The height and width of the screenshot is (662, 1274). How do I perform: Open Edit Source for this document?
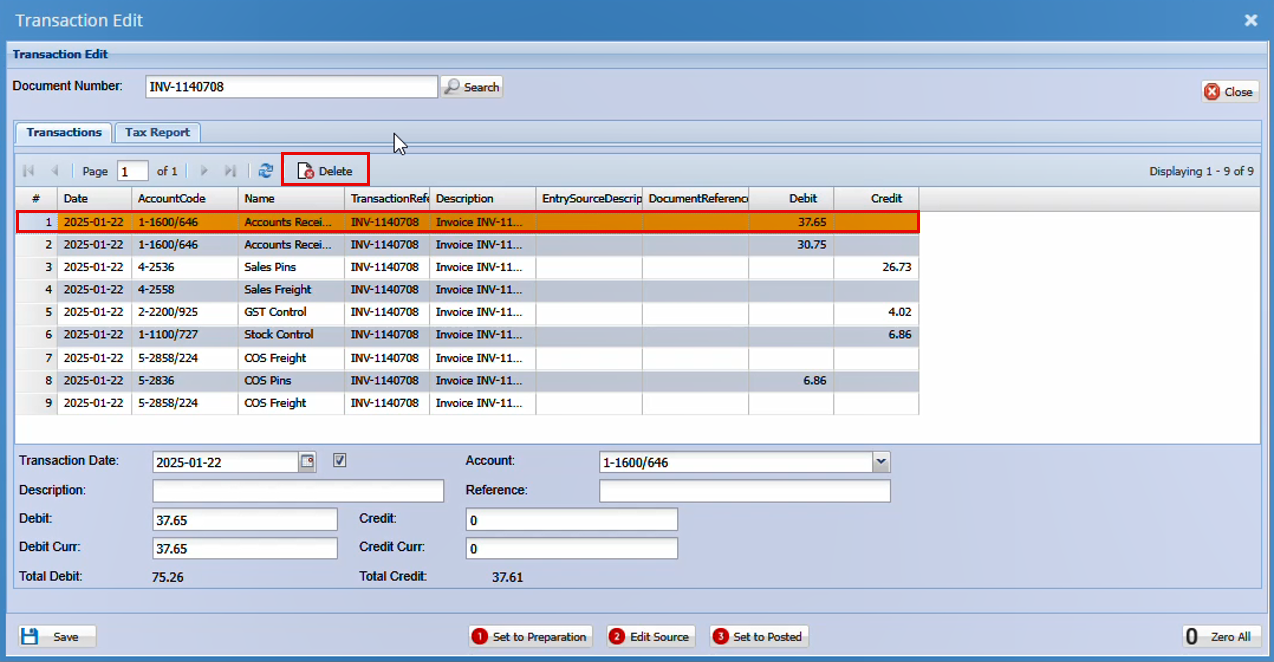click(x=650, y=637)
